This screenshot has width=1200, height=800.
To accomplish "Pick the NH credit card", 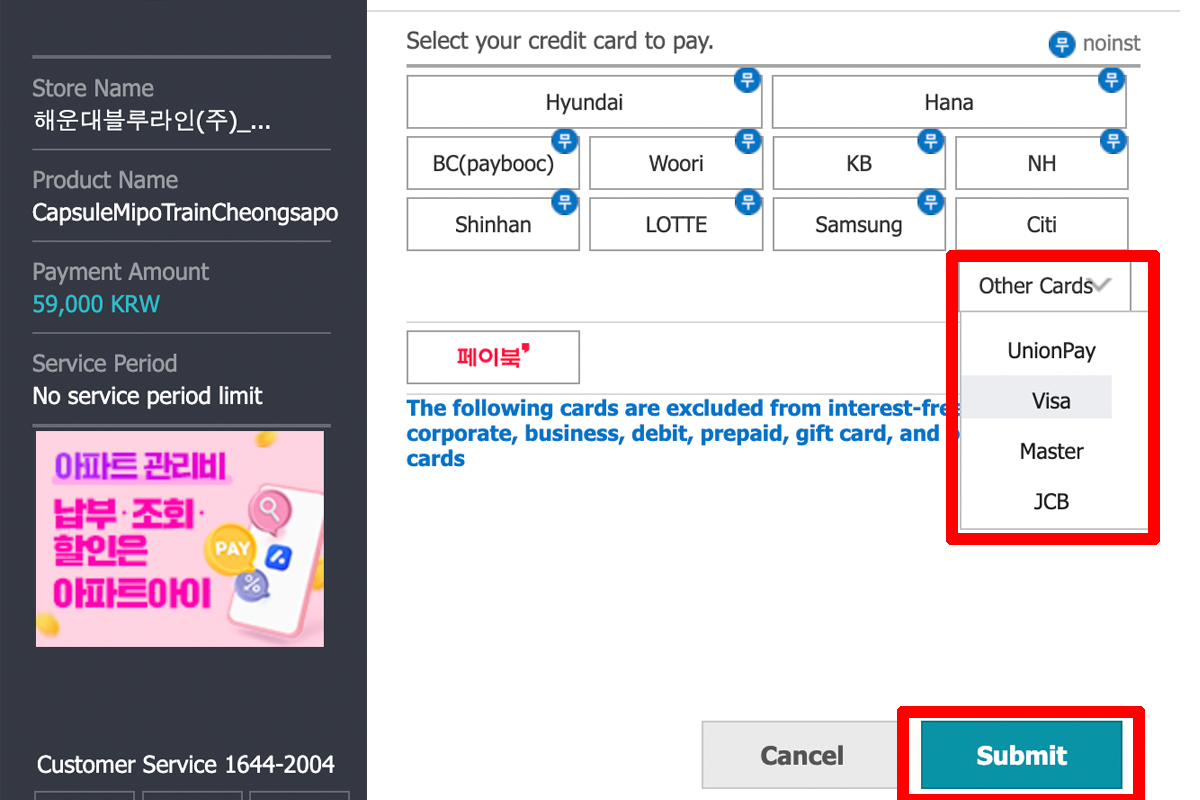I will click(x=1041, y=164).
